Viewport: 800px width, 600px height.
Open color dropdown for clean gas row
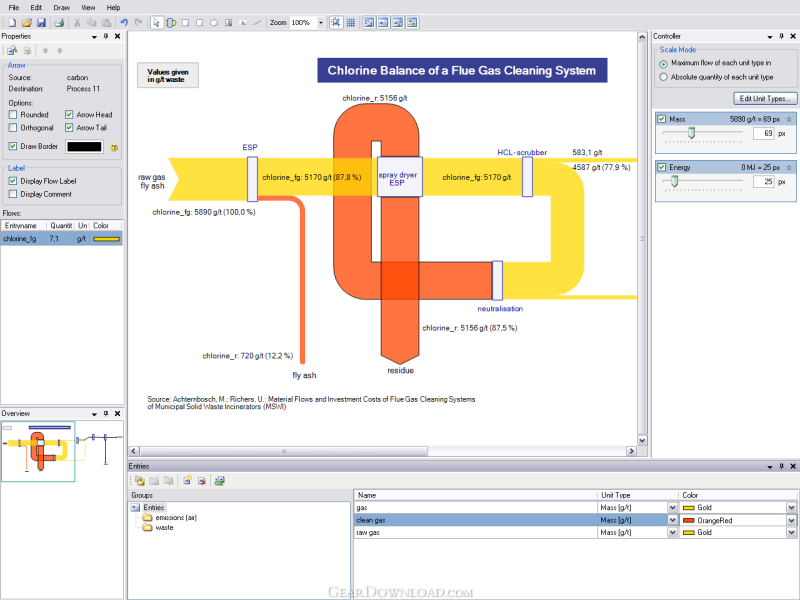point(792,521)
